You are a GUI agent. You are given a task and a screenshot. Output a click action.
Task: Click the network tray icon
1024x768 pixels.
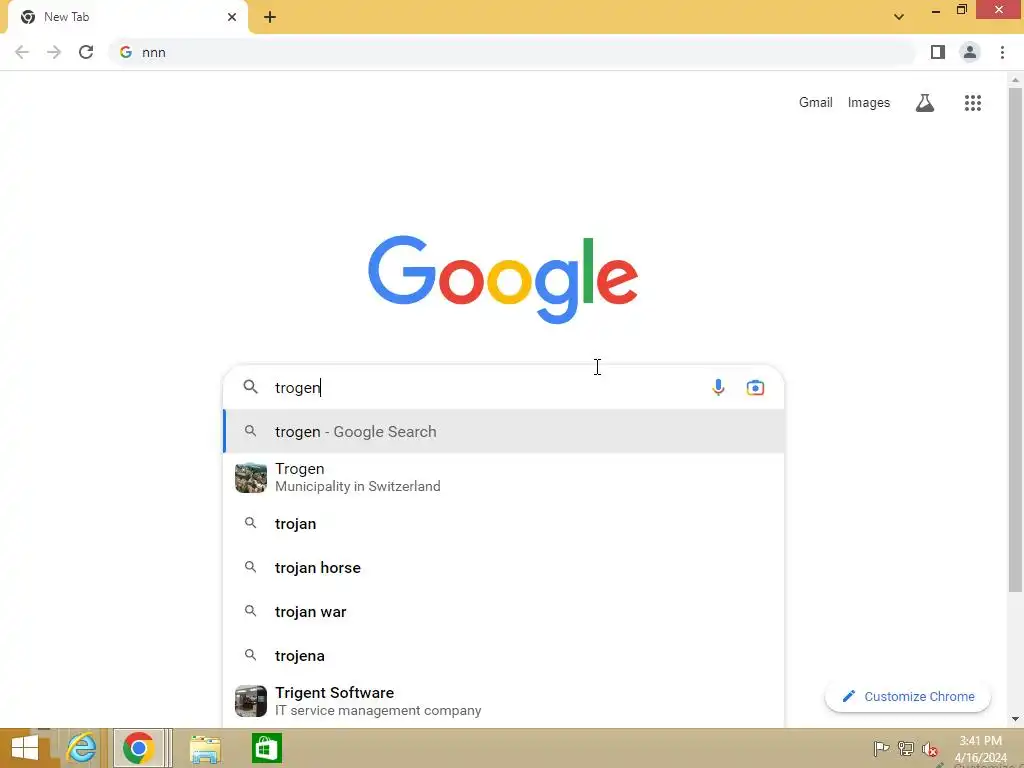coord(905,749)
